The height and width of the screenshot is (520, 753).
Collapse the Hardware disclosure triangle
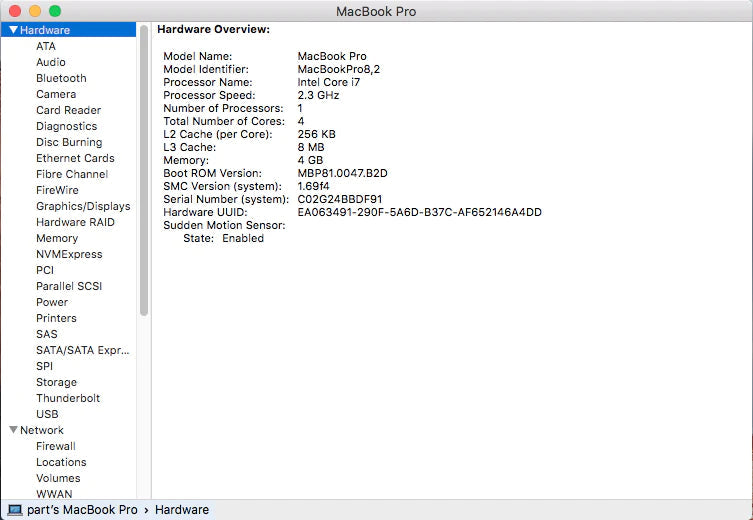click(13, 30)
